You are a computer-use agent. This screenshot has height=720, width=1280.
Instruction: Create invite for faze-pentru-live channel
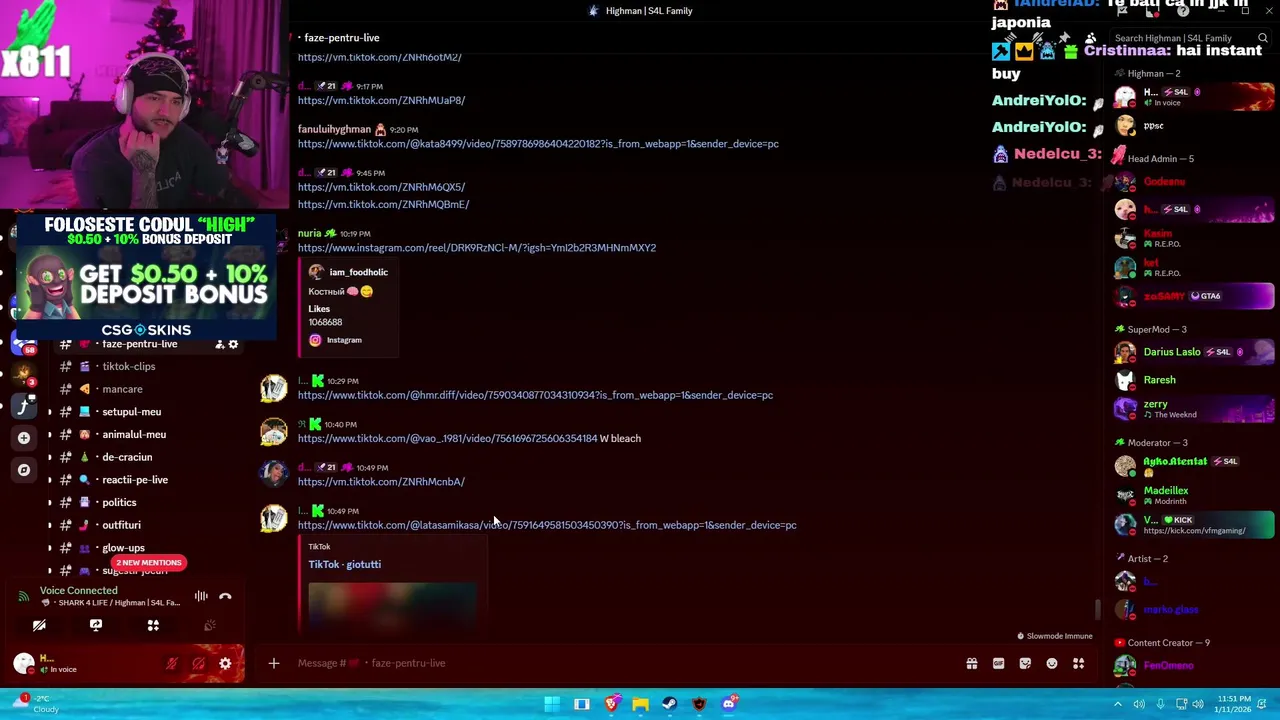[219, 344]
